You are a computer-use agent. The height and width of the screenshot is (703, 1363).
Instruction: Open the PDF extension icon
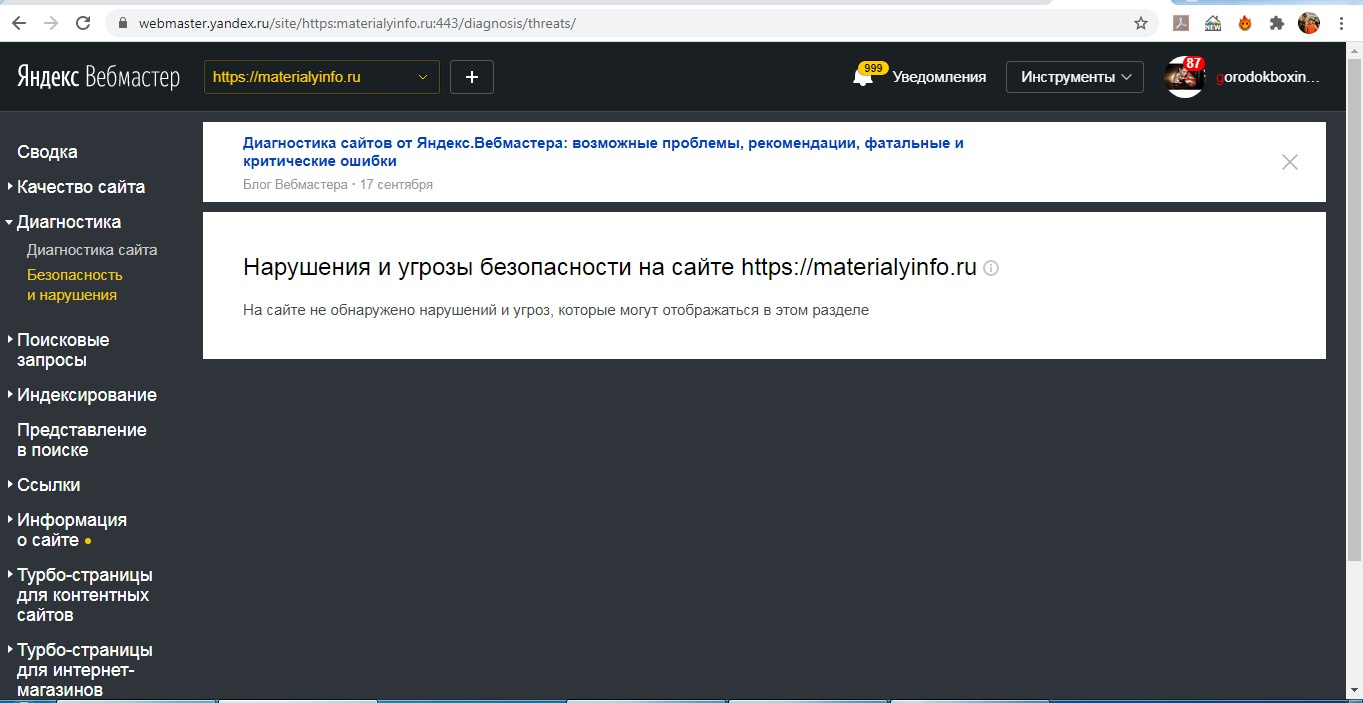[1181, 23]
